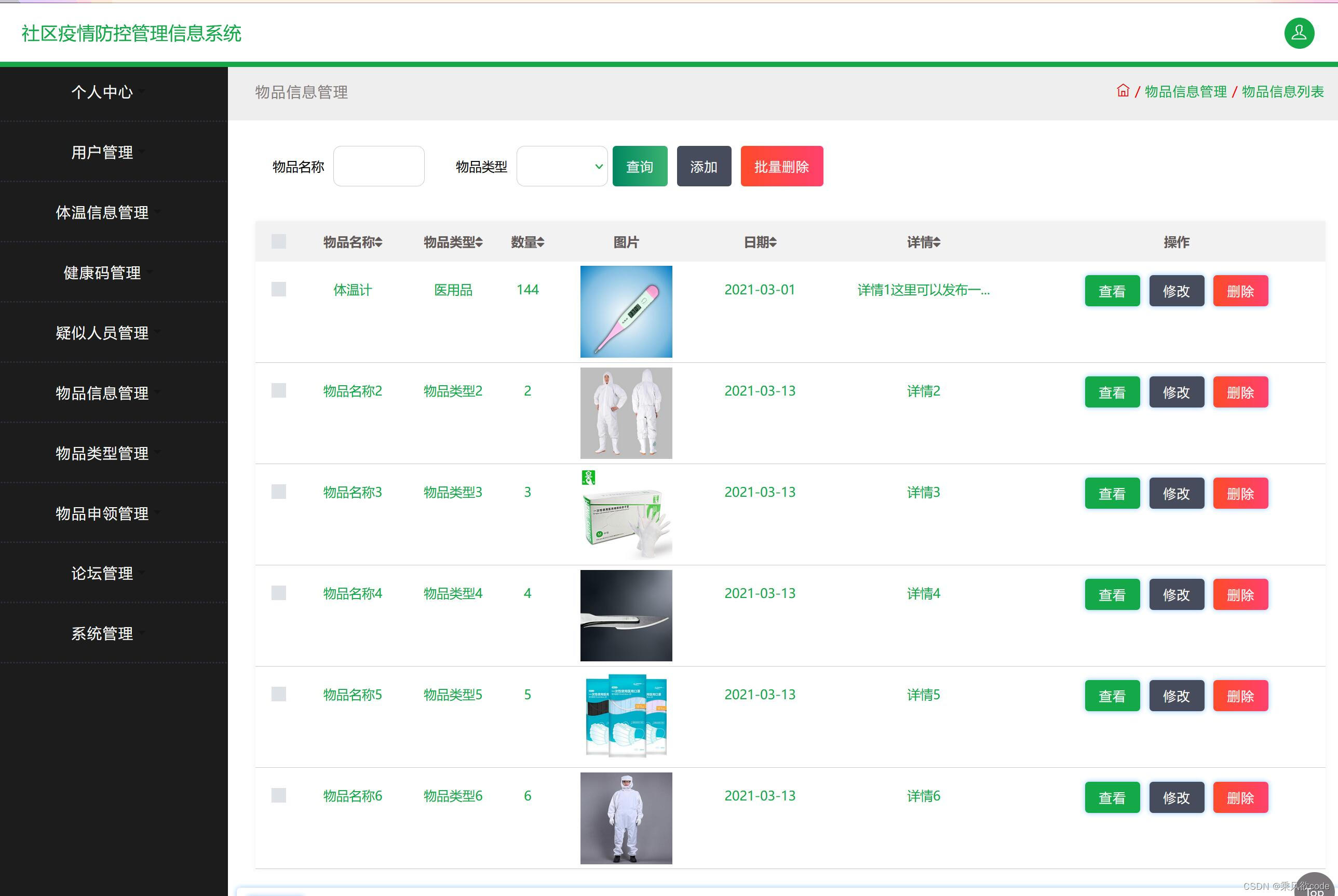Expand the 系统管理 sidebar section
Screen dimensions: 1338x896
click(x=103, y=633)
